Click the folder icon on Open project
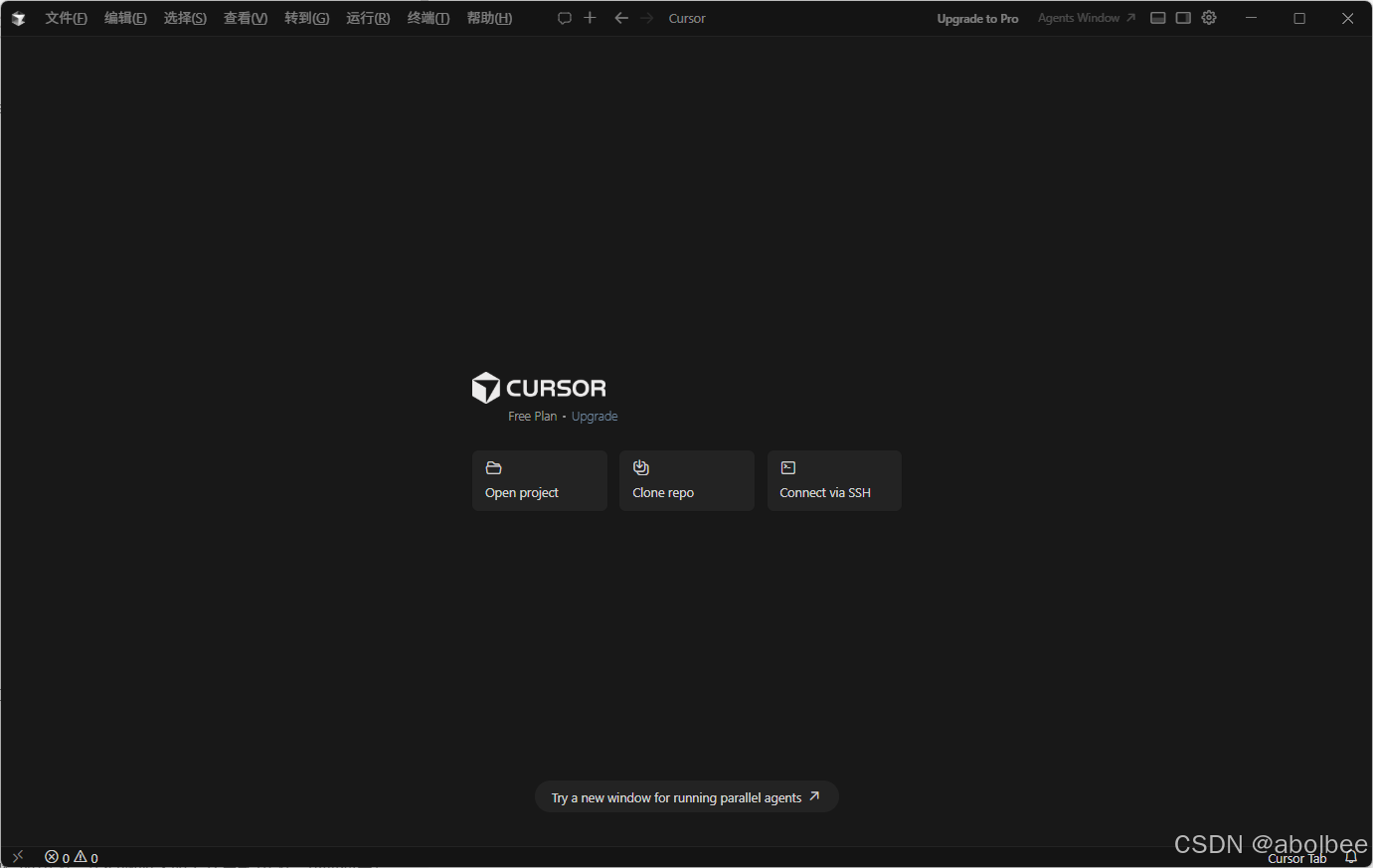Viewport: 1373px width, 868px height. click(493, 467)
